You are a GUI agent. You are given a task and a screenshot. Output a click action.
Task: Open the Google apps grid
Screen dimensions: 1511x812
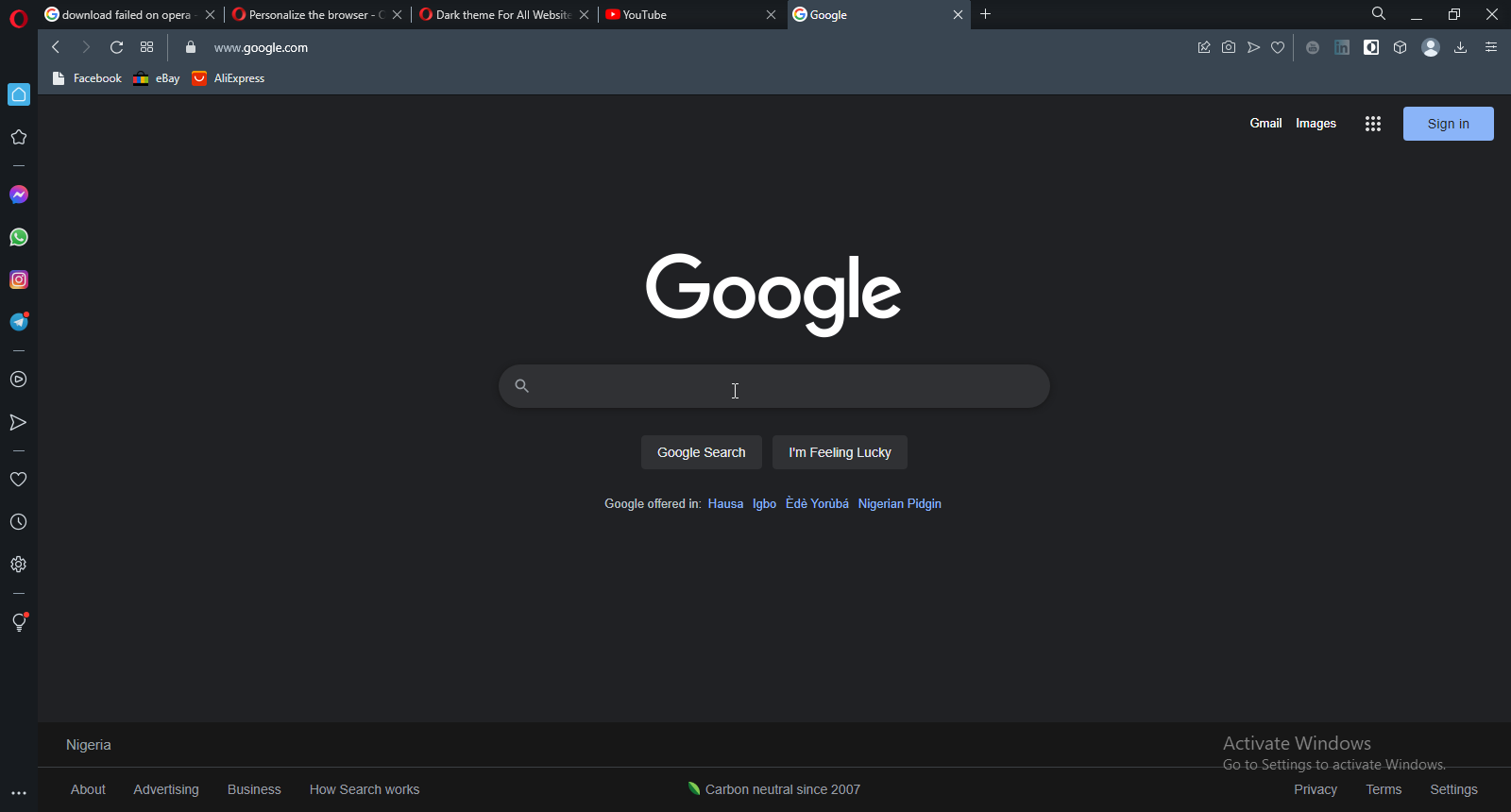pos(1373,124)
